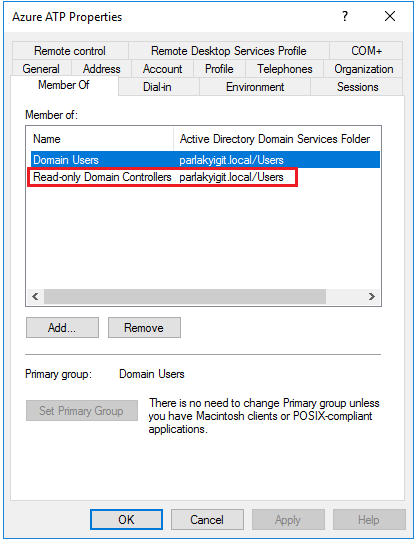
Task: Open the Remote control tab
Action: click(70, 51)
